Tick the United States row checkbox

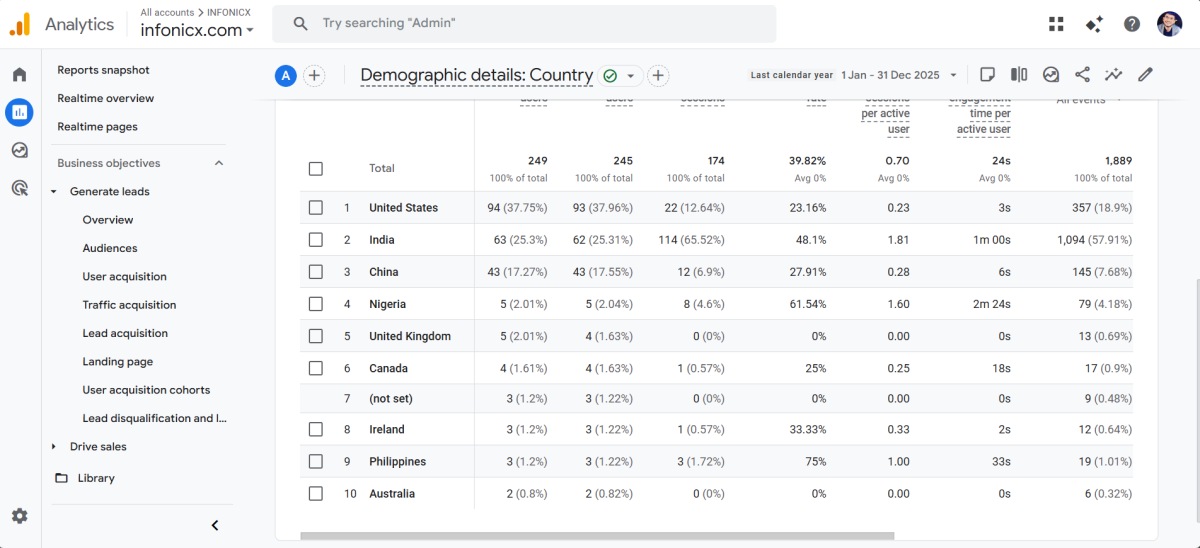coord(316,208)
